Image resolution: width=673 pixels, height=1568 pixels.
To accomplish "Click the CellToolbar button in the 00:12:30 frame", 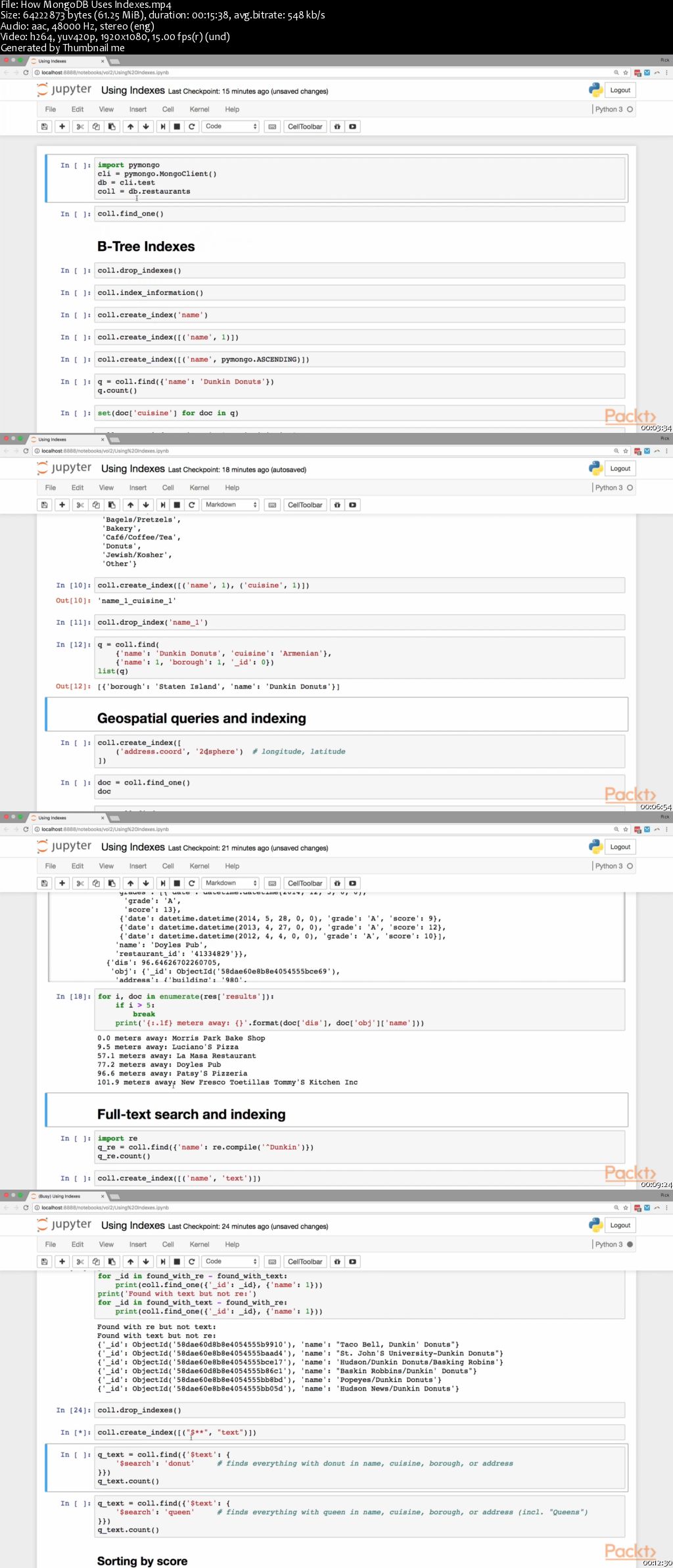I will coord(305,1262).
